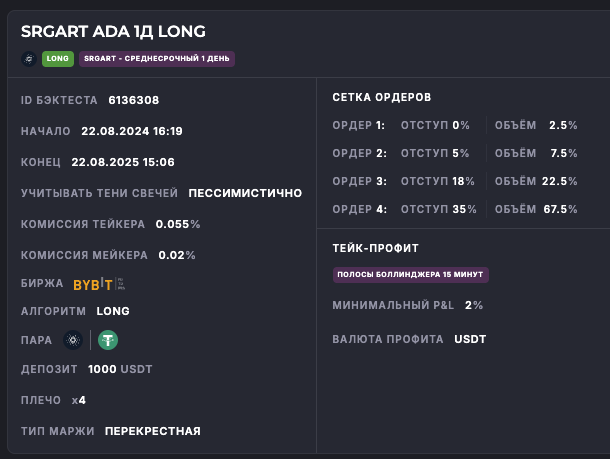Click the Перекрестная margin type value
The height and width of the screenshot is (459, 610).
coord(152,431)
